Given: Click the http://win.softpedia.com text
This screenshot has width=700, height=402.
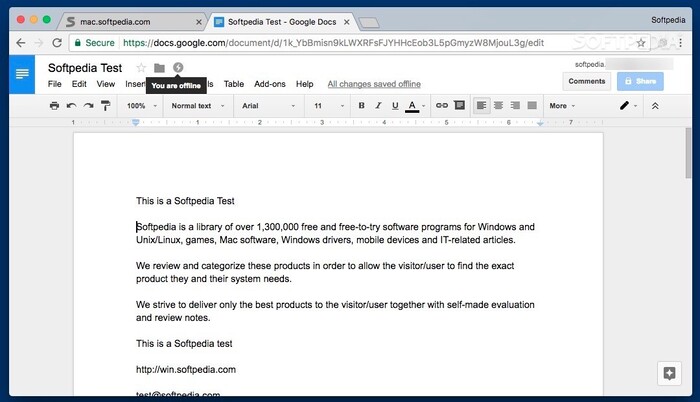Looking at the screenshot, I should pyautogui.click(x=186, y=370).
